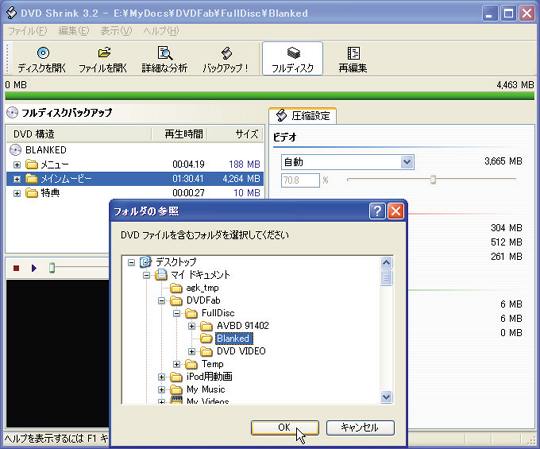Maximize the DVD Shrink window
Image resolution: width=540 pixels, height=449 pixels.
coord(508,14)
